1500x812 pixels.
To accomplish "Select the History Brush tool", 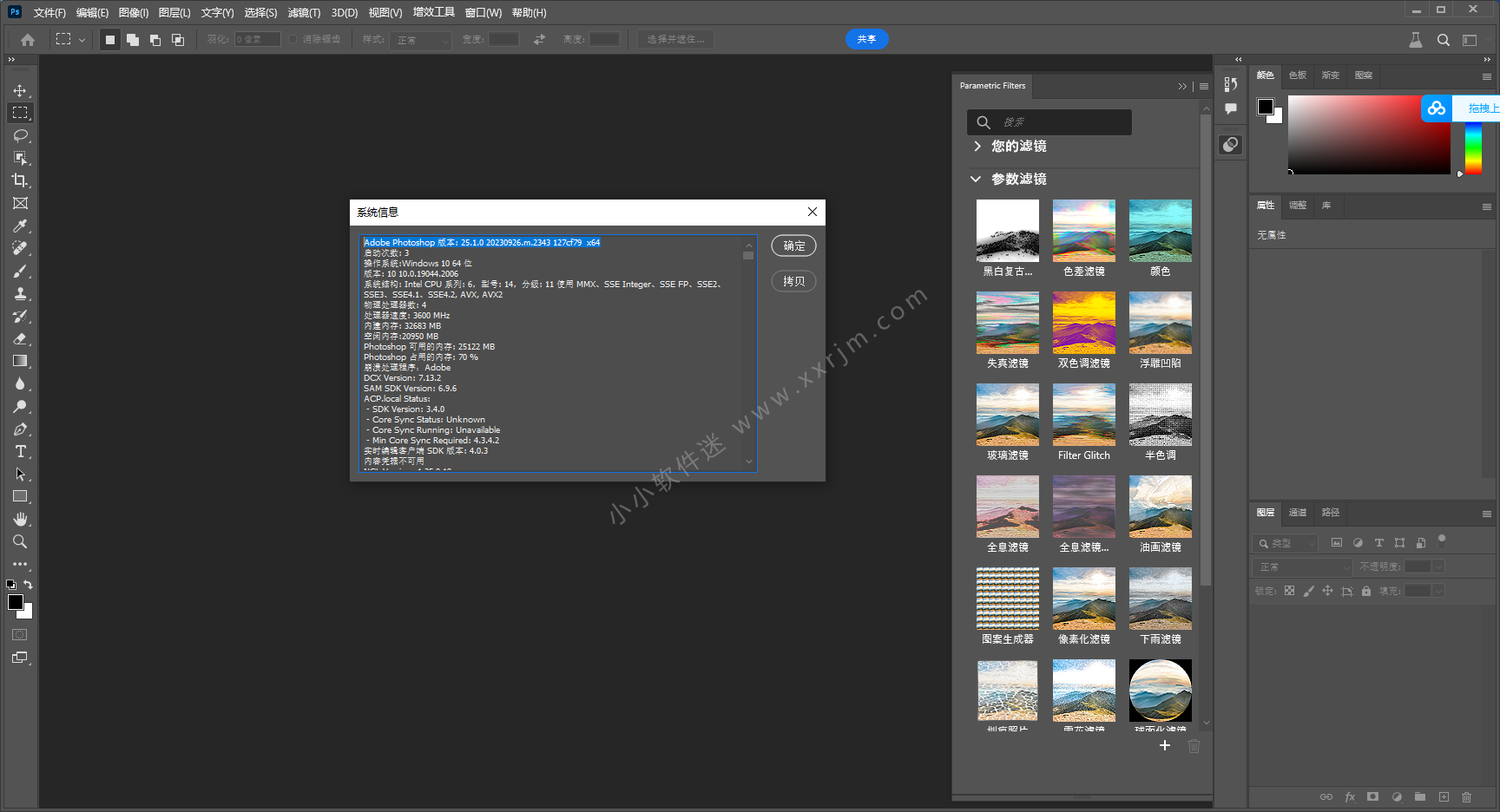I will (x=20, y=316).
